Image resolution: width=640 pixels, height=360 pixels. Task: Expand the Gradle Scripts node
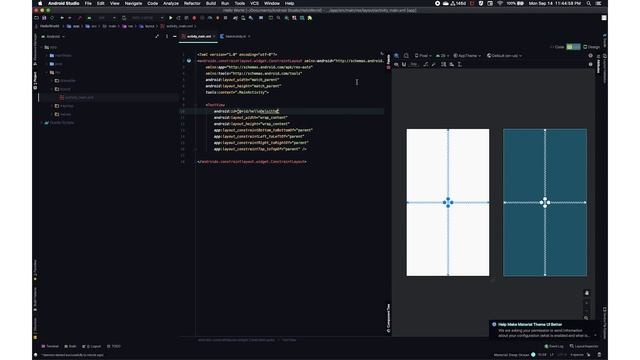[x=42, y=123]
